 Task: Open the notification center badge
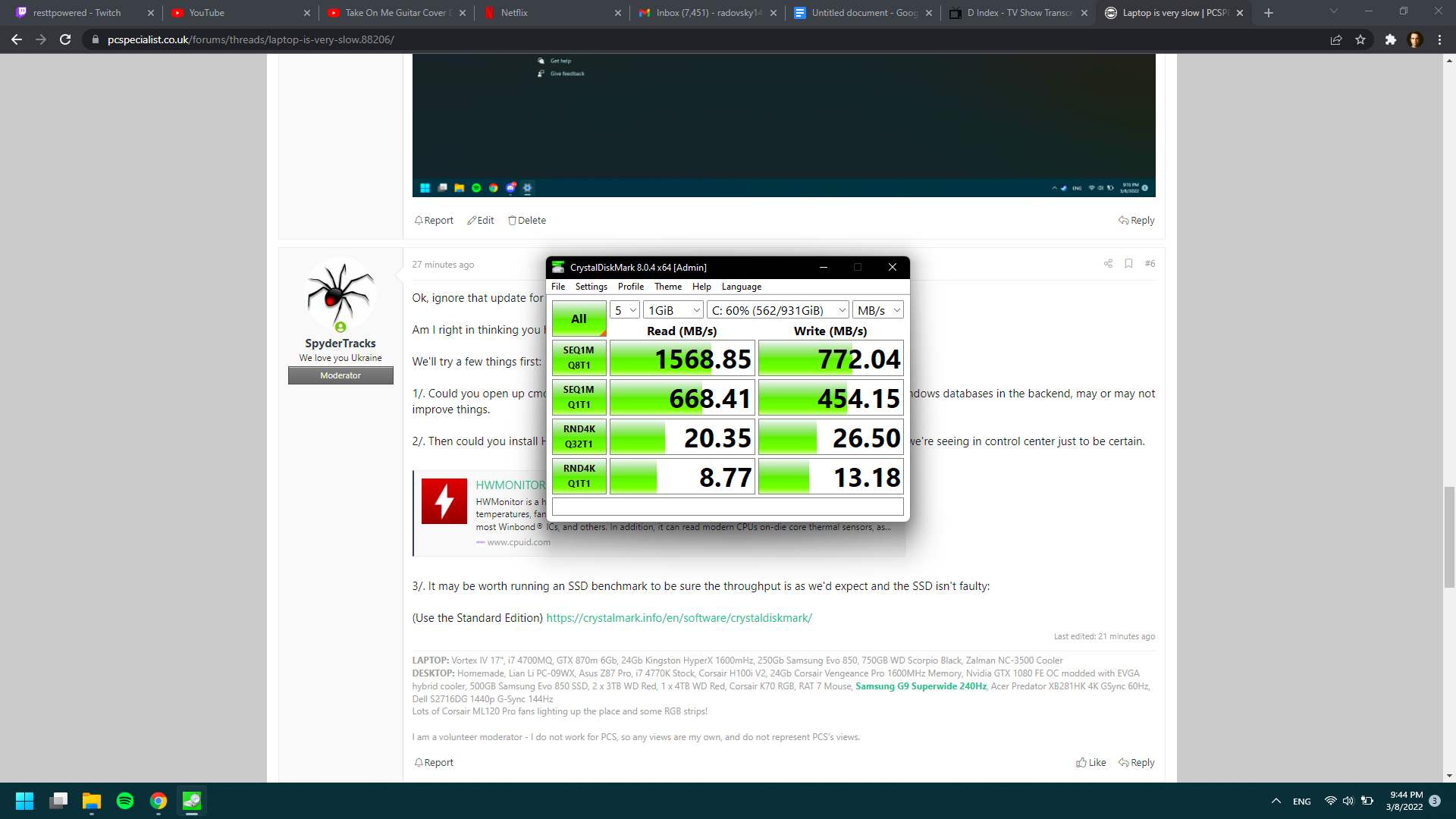[x=1435, y=801]
